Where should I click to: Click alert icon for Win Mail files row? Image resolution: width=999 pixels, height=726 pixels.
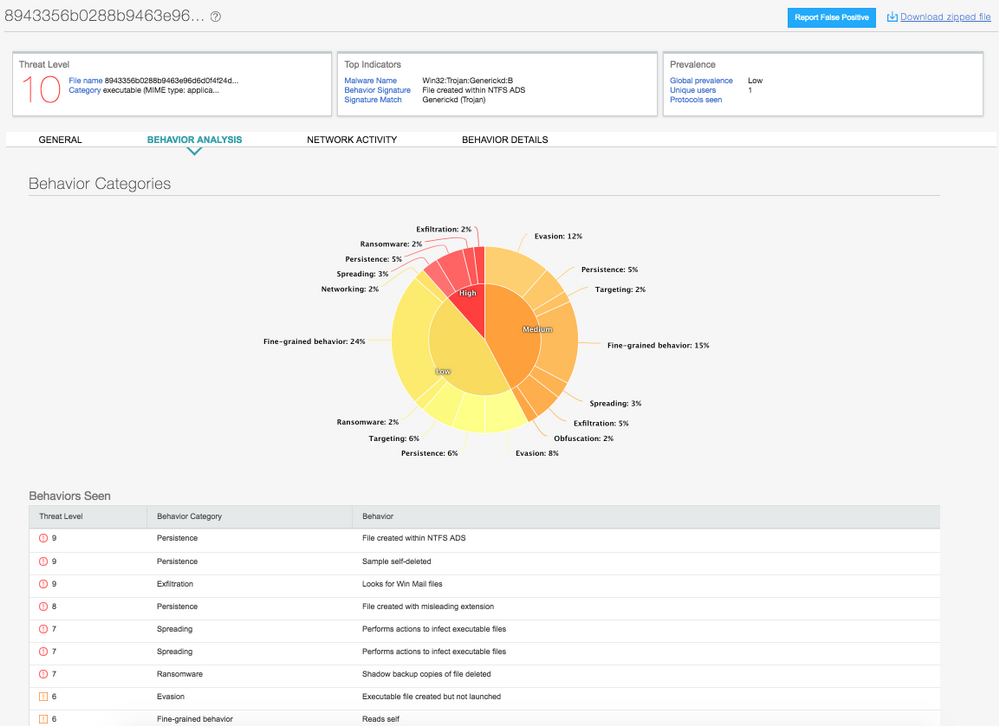[x=43, y=584]
